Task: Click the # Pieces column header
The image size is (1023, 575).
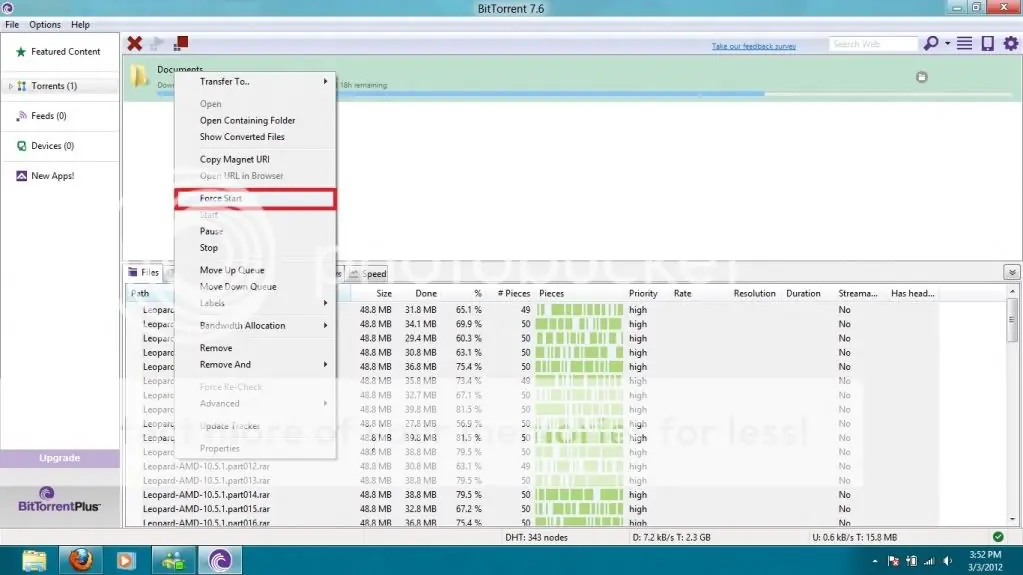Action: [513, 294]
